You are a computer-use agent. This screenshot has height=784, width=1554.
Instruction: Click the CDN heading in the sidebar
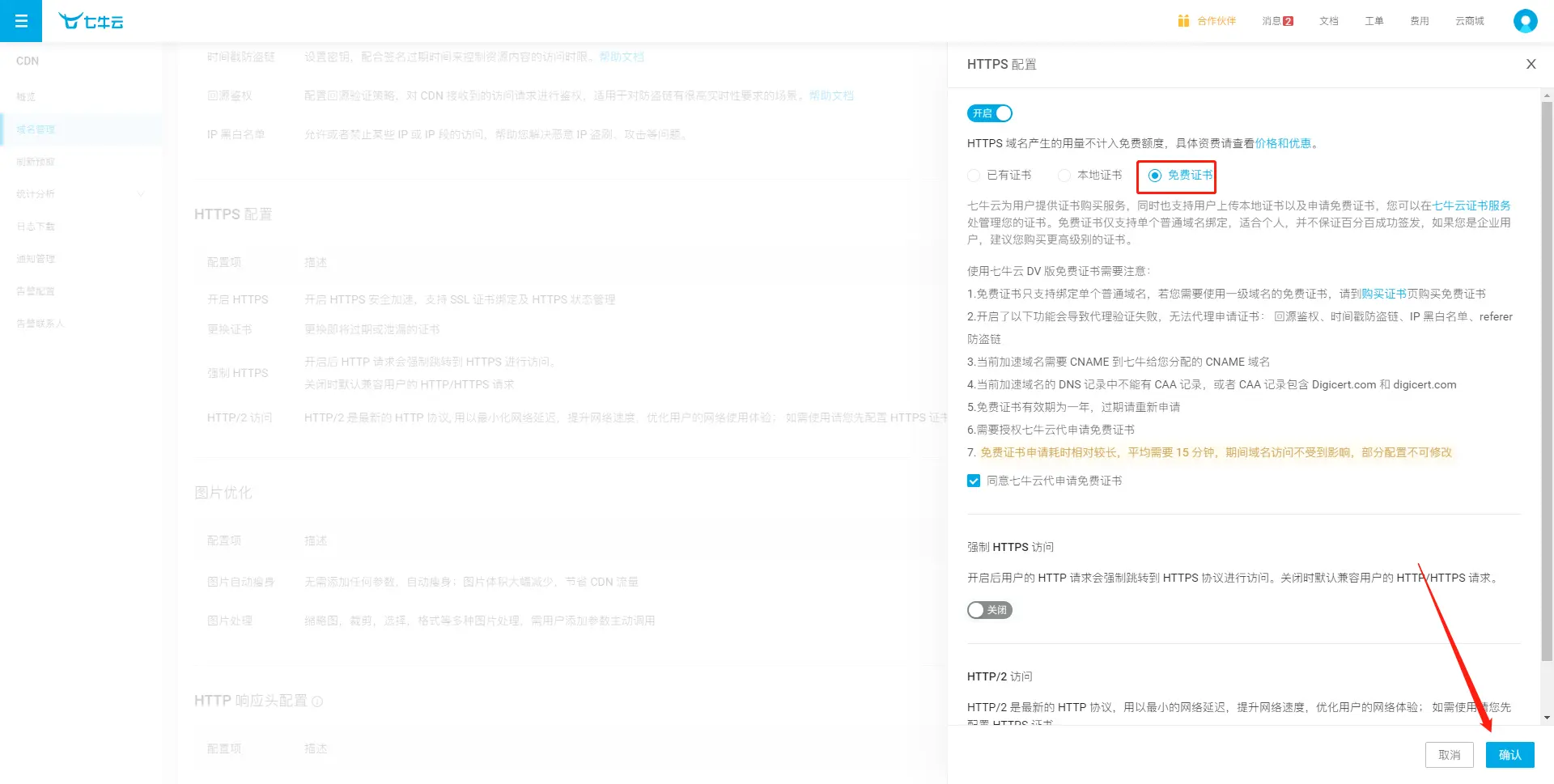[x=28, y=61]
